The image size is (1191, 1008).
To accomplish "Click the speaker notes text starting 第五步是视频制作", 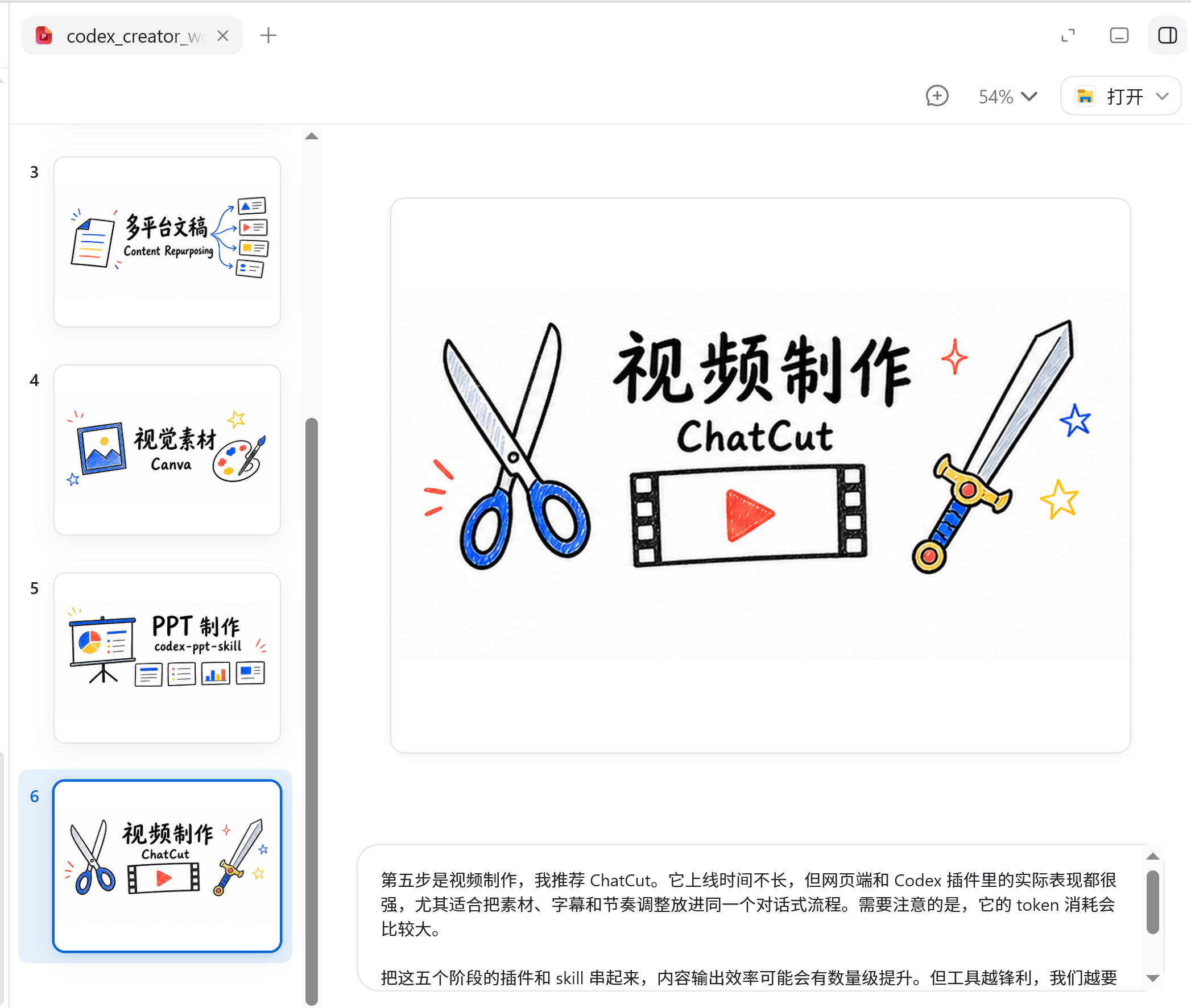I will [748, 905].
